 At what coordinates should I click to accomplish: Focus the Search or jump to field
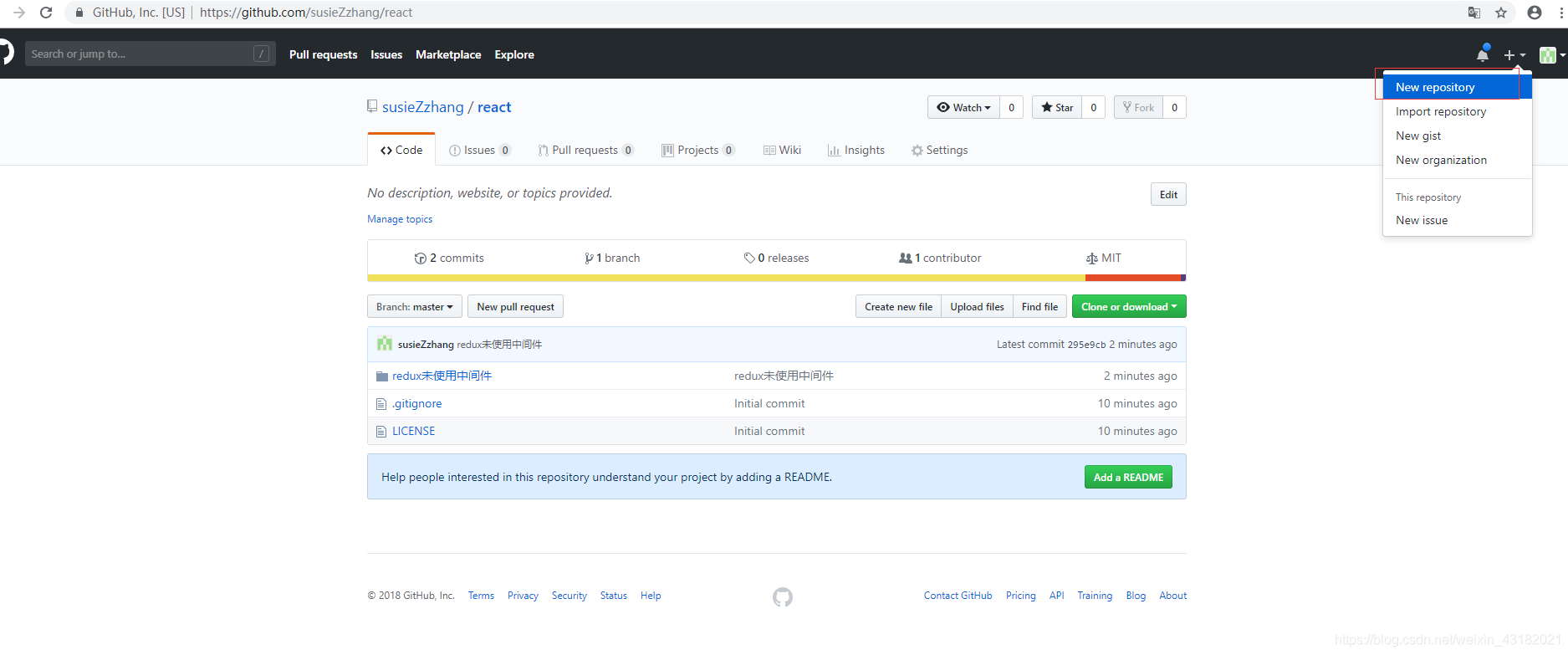[151, 54]
